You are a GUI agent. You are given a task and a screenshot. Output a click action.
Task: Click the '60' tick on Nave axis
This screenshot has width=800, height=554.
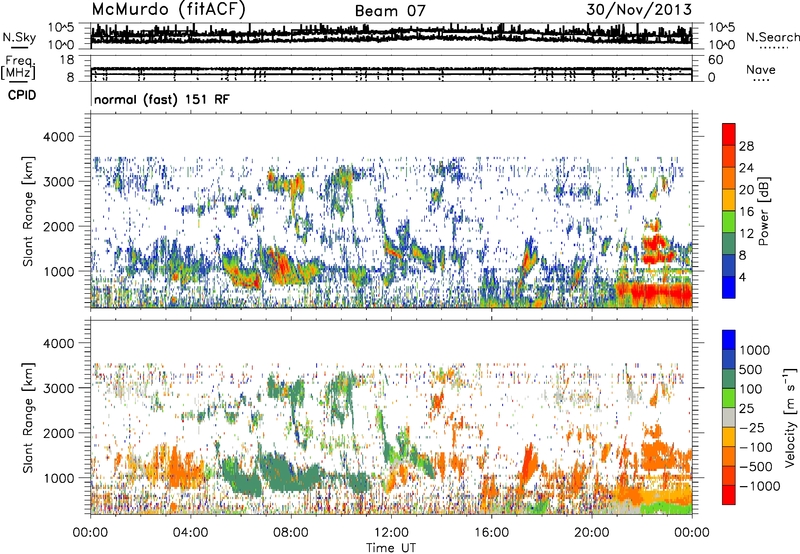coord(715,60)
